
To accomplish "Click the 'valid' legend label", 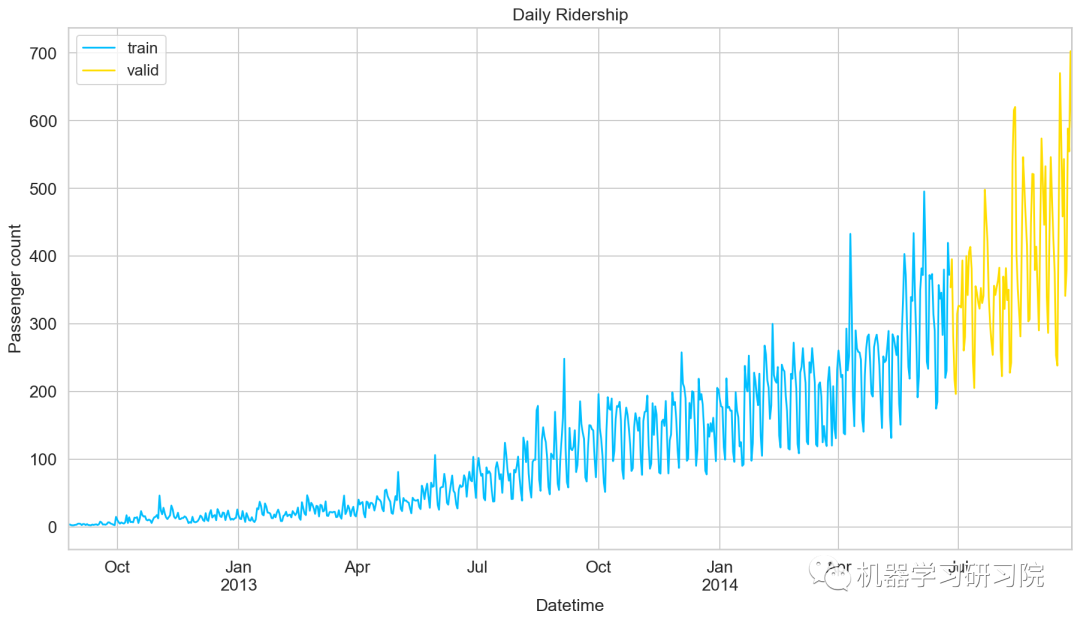I will [x=143, y=70].
